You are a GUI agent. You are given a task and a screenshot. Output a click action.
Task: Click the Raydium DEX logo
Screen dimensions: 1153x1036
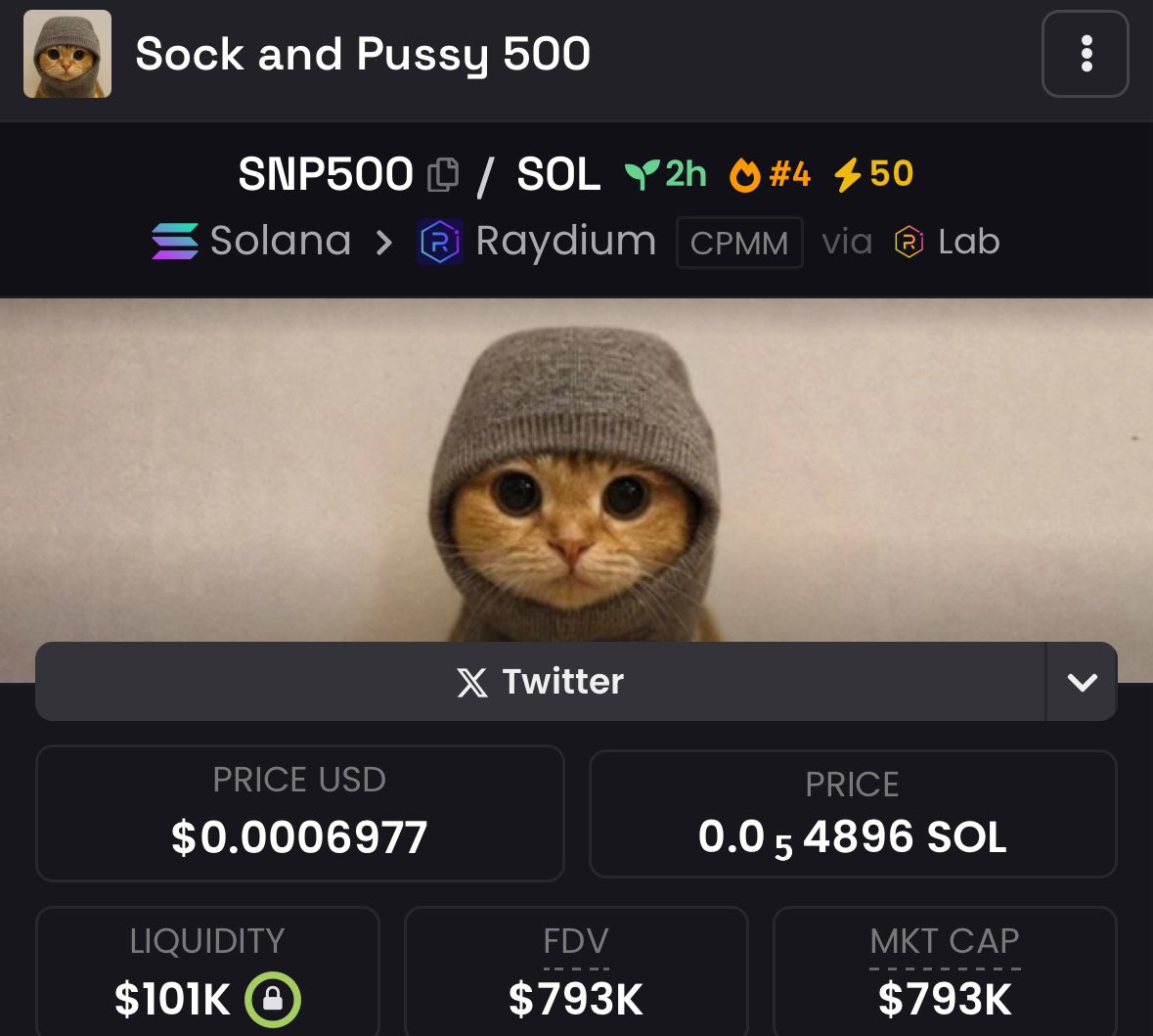click(x=440, y=242)
